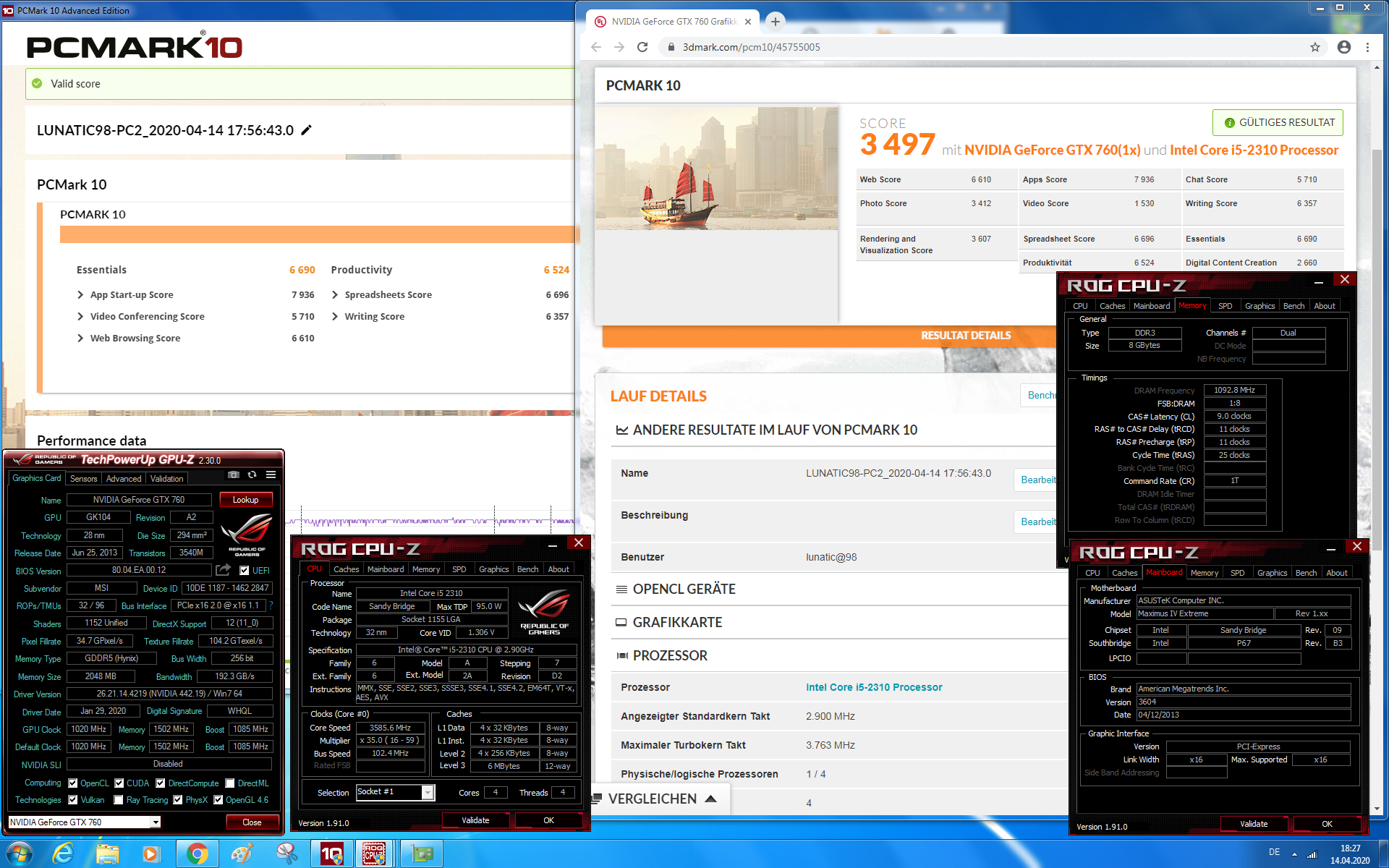The height and width of the screenshot is (868, 1389).
Task: Toggle the DirectCompute checkbox
Action: pos(161,783)
